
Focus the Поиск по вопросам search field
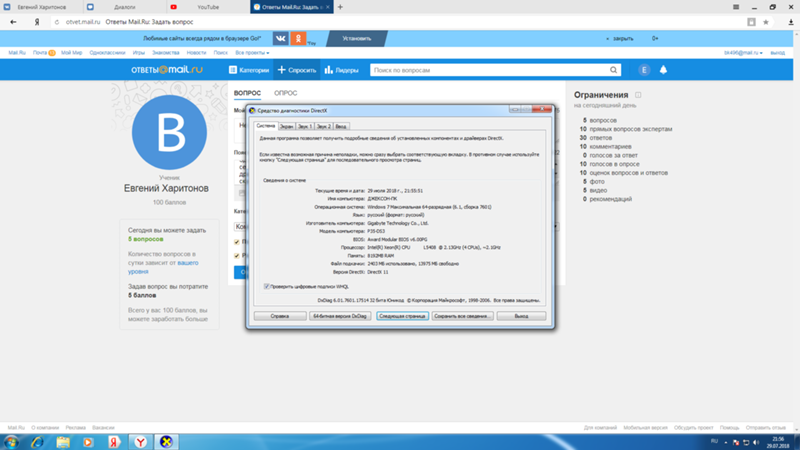coord(490,70)
